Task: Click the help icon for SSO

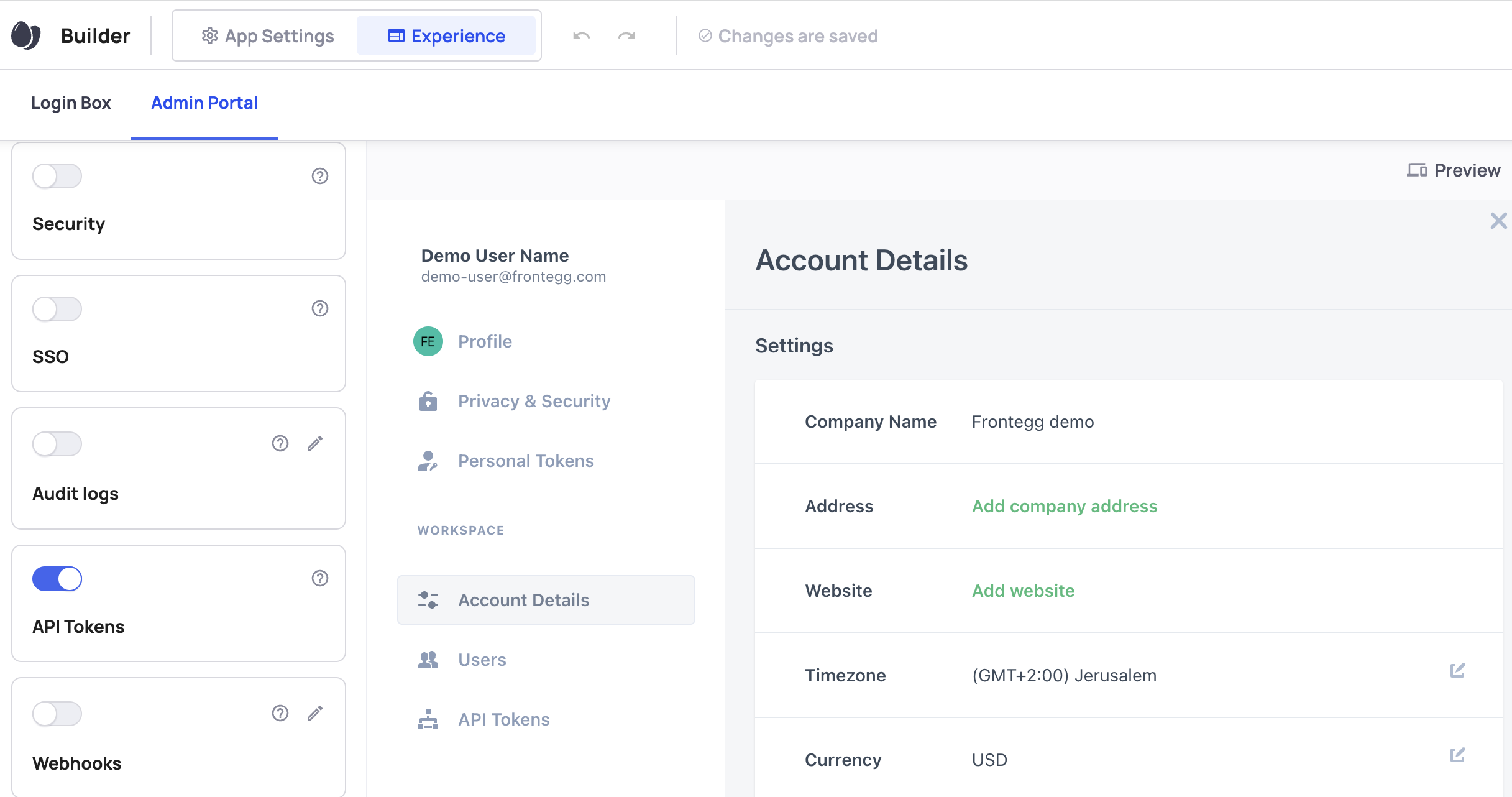Action: [319, 308]
